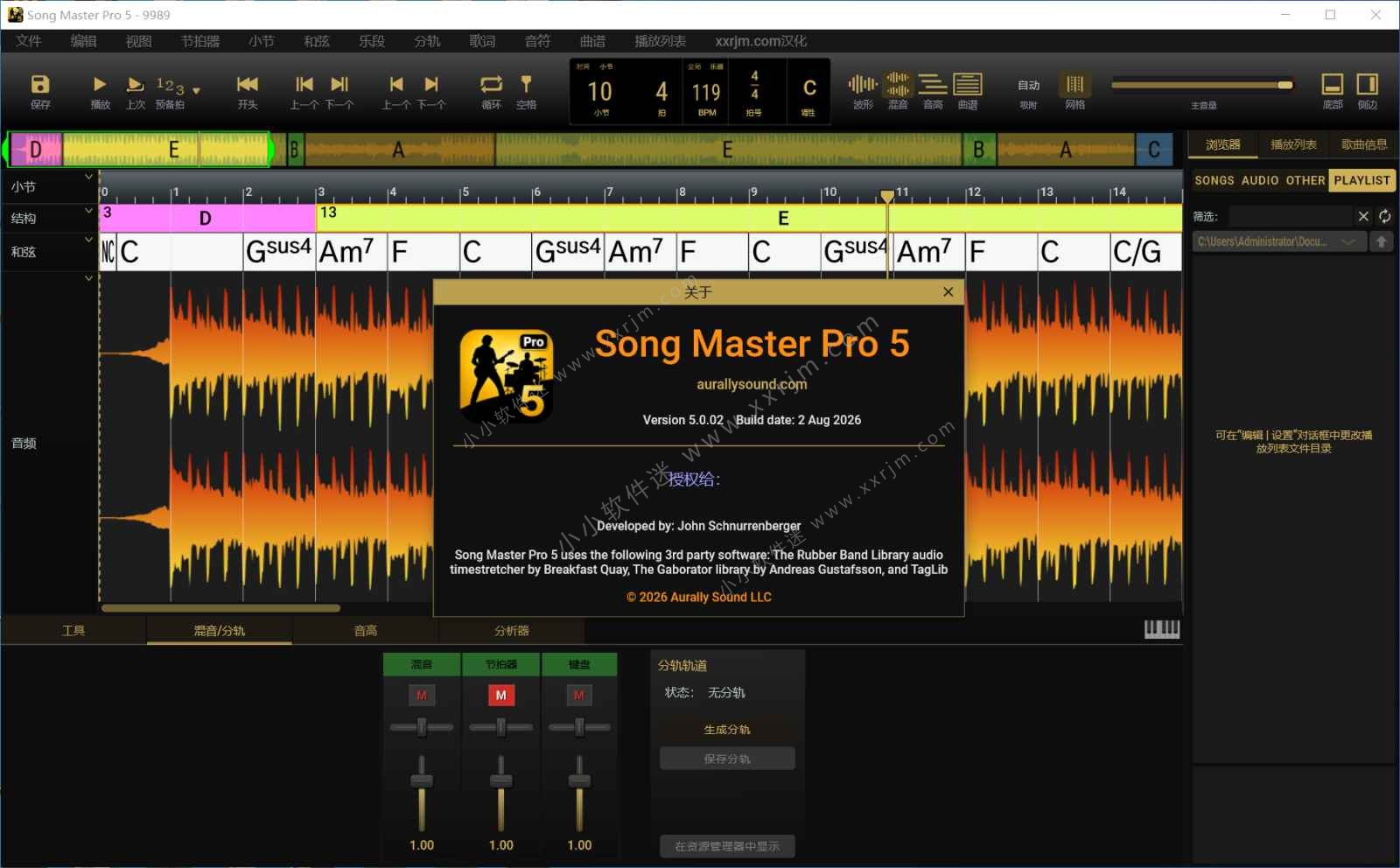Adjust the 主音量 master volume slider
This screenshot has width=1400, height=868.
pyautogui.click(x=1202, y=85)
